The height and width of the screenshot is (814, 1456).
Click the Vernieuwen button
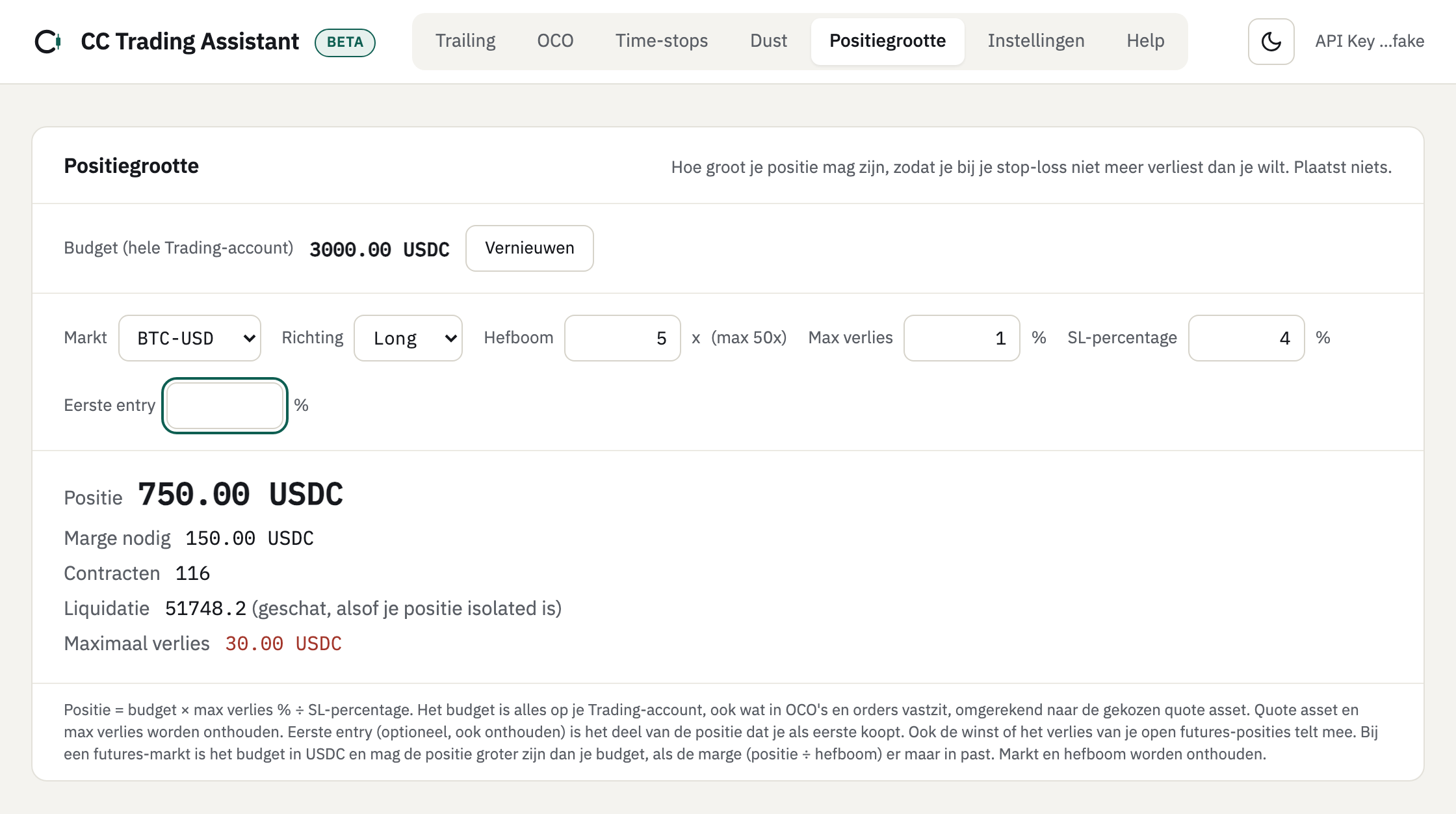[x=529, y=248]
